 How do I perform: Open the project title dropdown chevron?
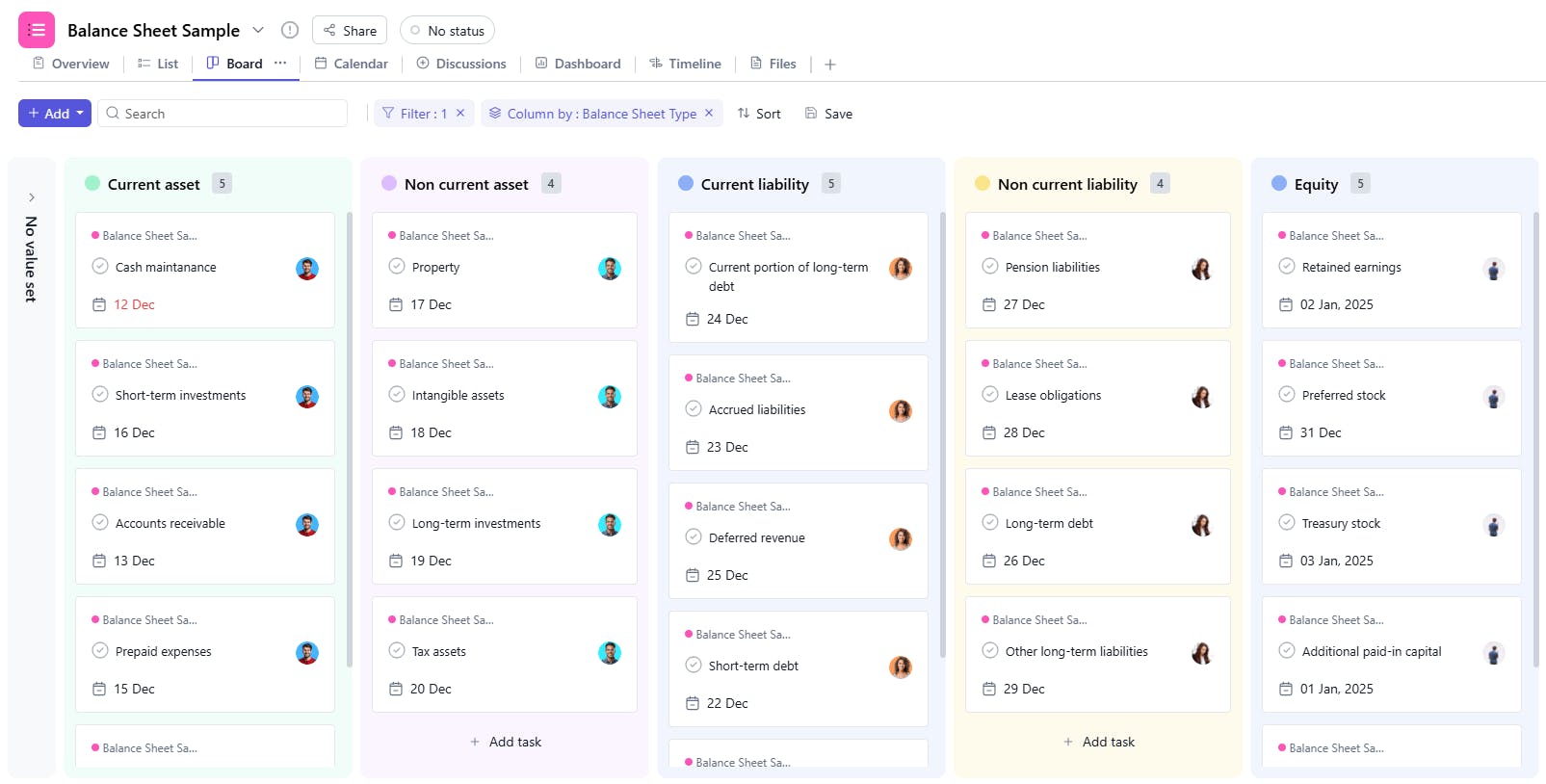258,30
